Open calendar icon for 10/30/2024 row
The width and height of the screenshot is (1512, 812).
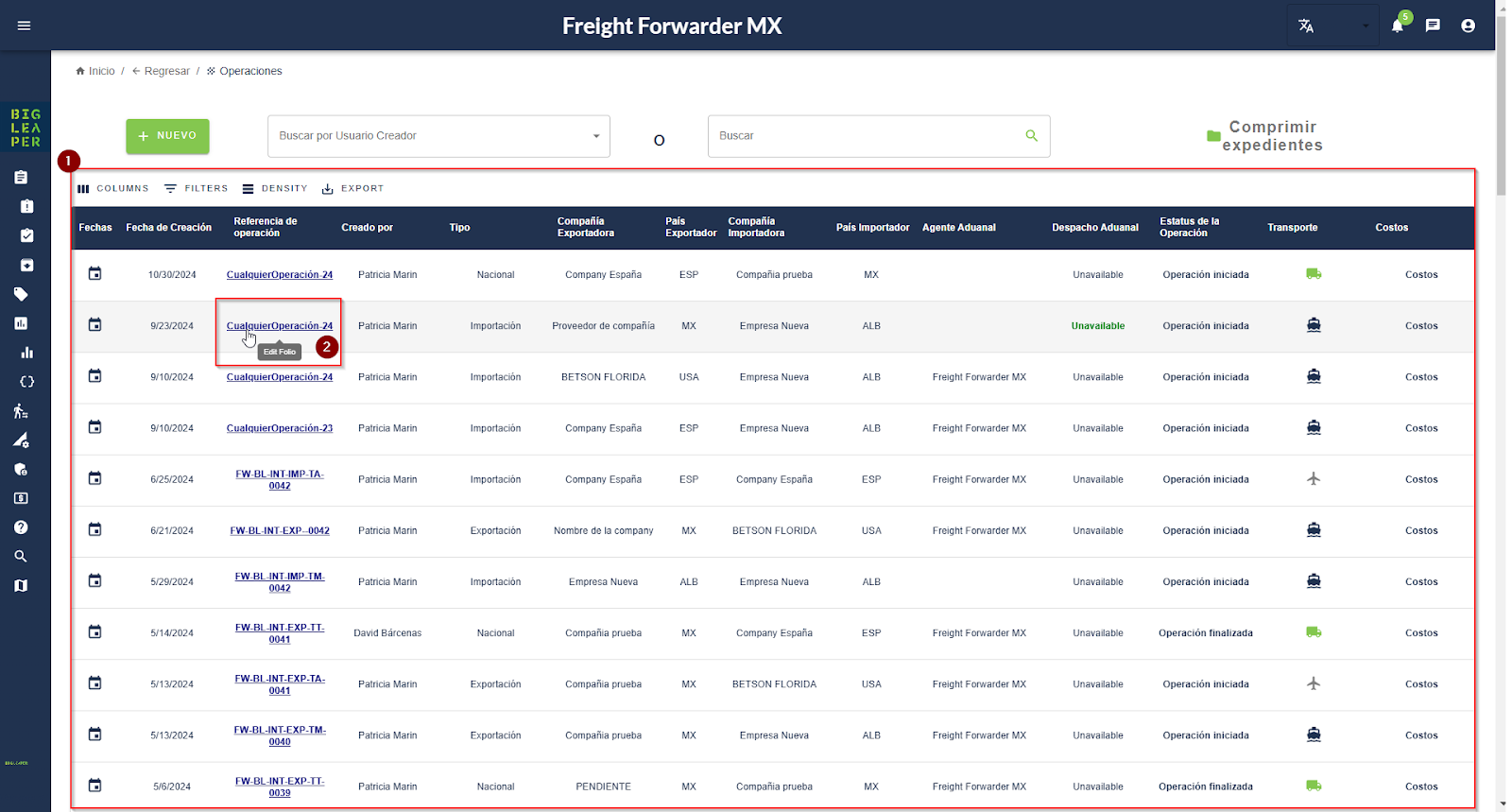click(94, 274)
